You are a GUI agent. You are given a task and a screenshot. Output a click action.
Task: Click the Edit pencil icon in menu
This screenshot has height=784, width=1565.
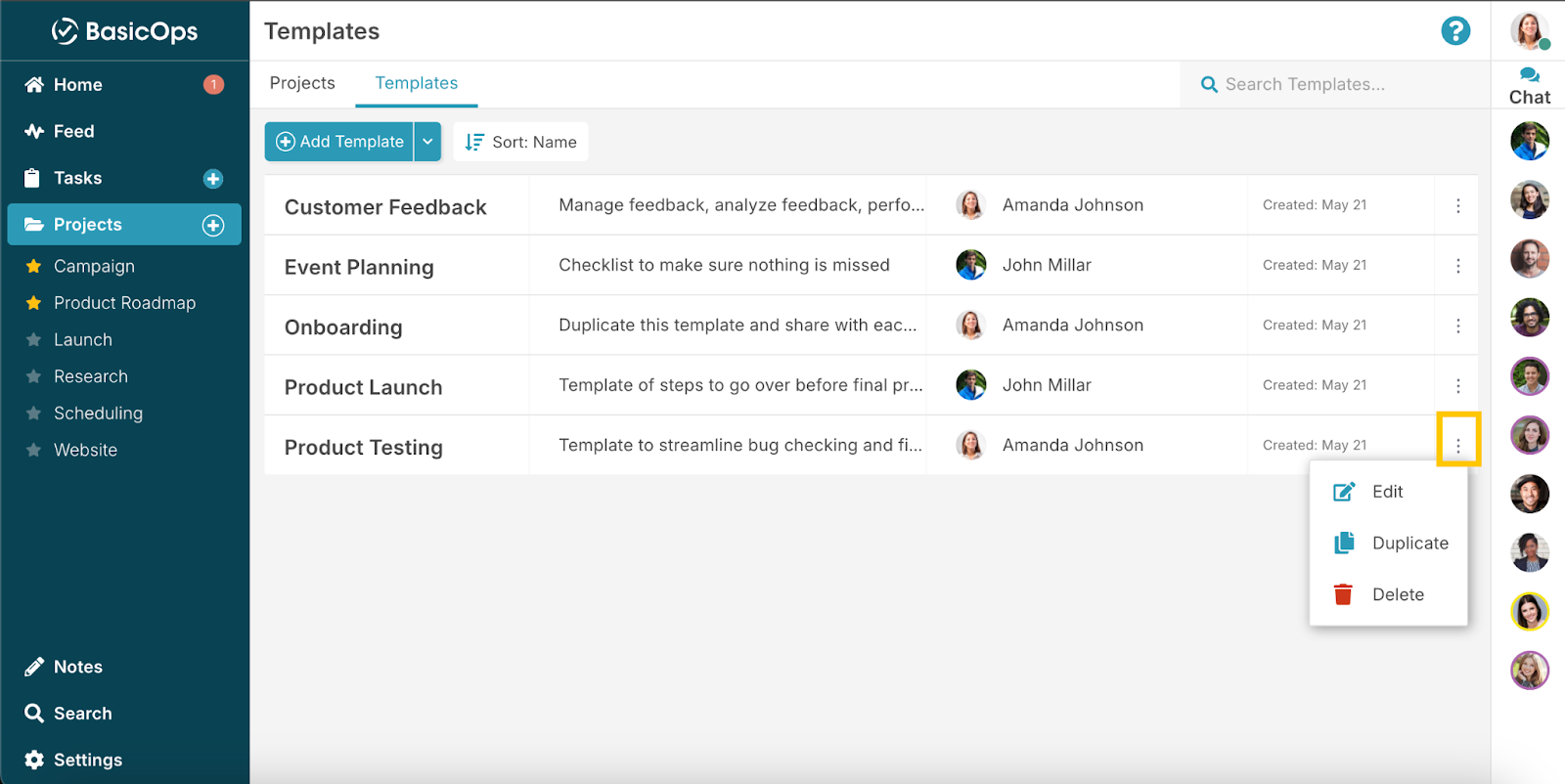[x=1344, y=492]
